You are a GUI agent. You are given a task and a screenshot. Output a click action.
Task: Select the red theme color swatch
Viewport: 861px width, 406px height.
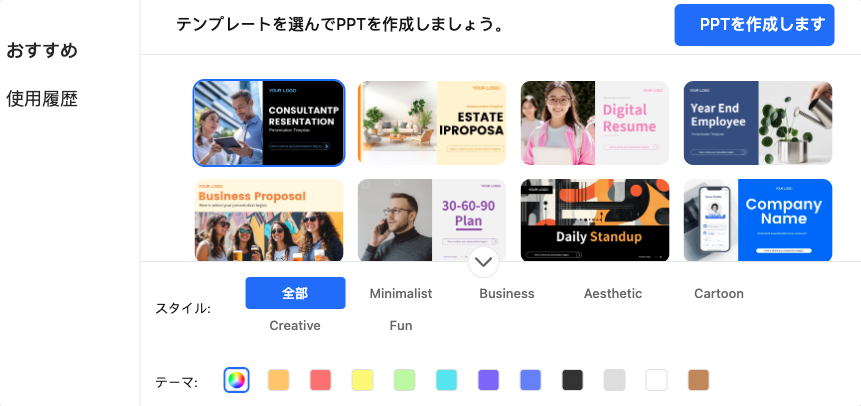pyautogui.click(x=321, y=380)
